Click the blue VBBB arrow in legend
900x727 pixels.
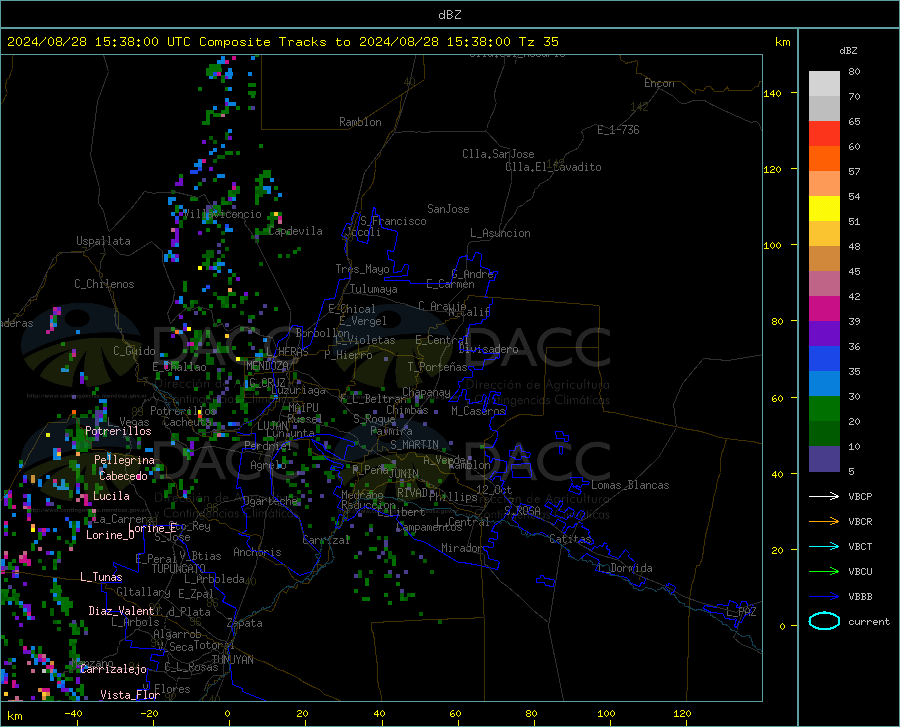[x=824, y=596]
